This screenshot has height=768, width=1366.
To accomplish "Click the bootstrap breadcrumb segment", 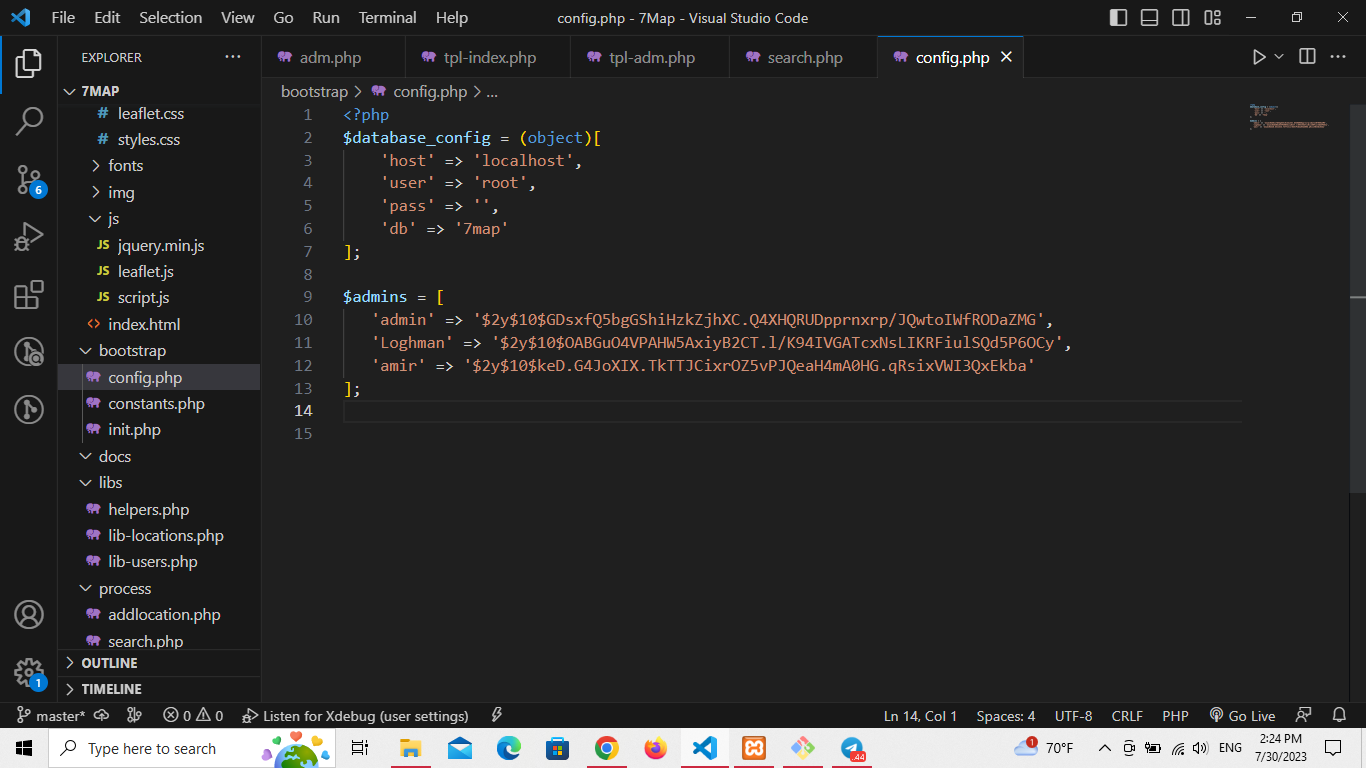I will (314, 91).
